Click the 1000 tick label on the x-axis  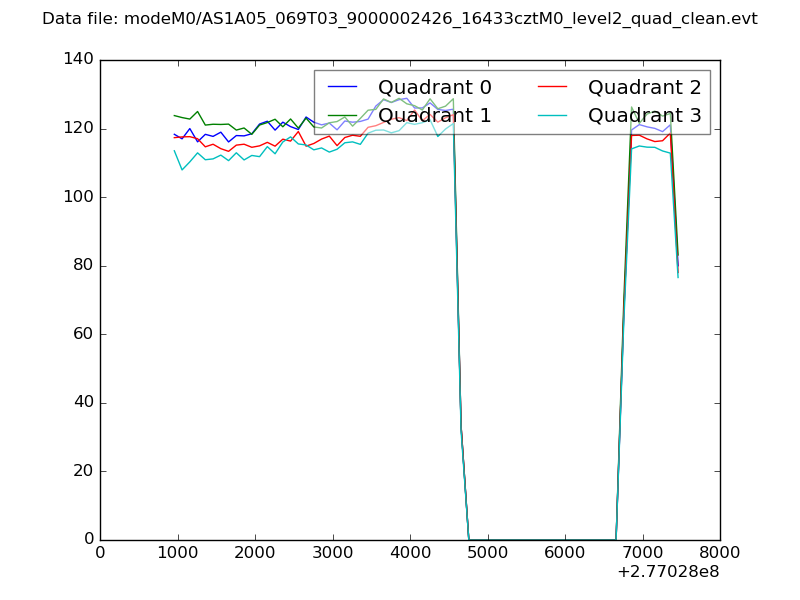click(177, 553)
